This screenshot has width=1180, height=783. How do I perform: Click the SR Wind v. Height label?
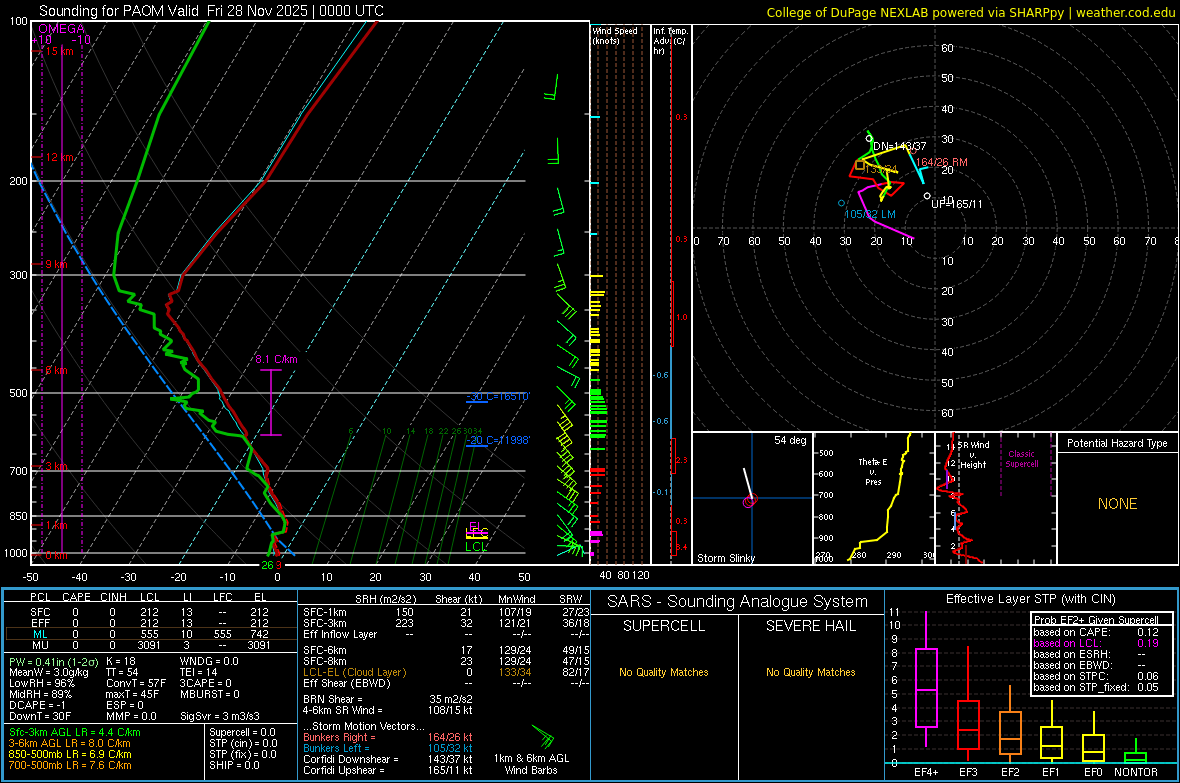coord(974,455)
